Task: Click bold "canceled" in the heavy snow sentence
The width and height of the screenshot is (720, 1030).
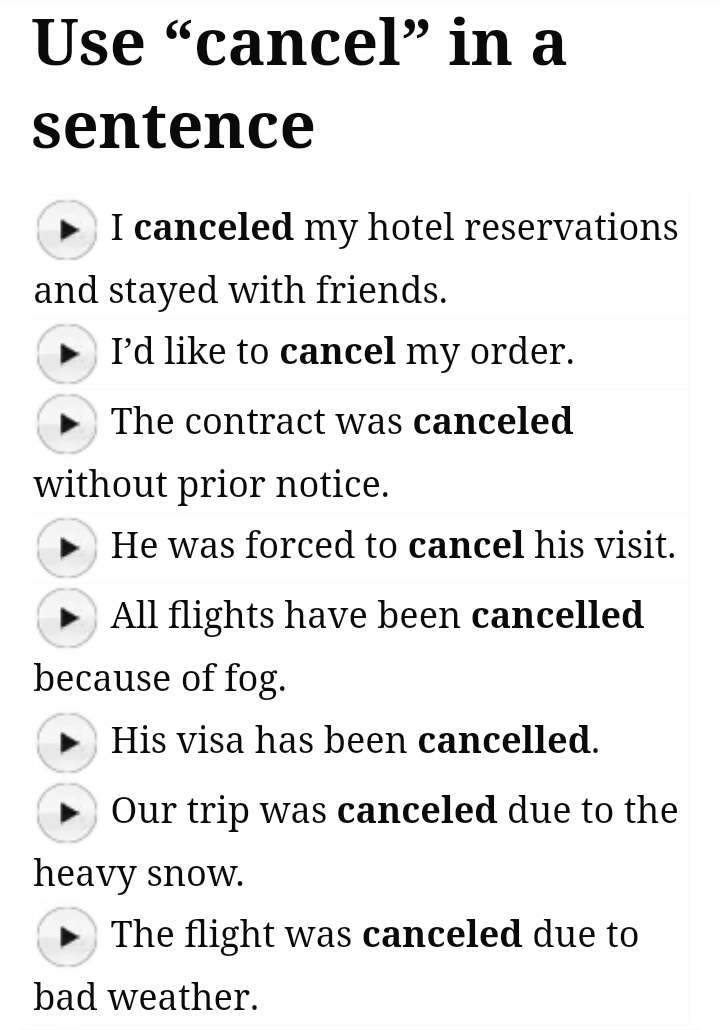Action: [416, 810]
